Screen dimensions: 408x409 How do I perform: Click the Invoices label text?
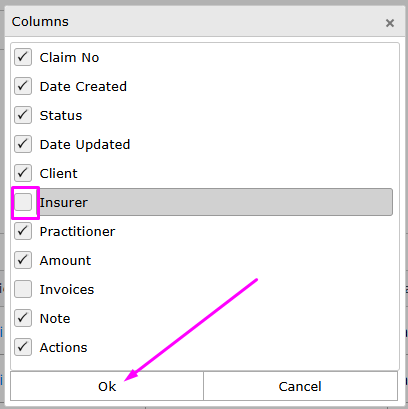pyautogui.click(x=67, y=289)
